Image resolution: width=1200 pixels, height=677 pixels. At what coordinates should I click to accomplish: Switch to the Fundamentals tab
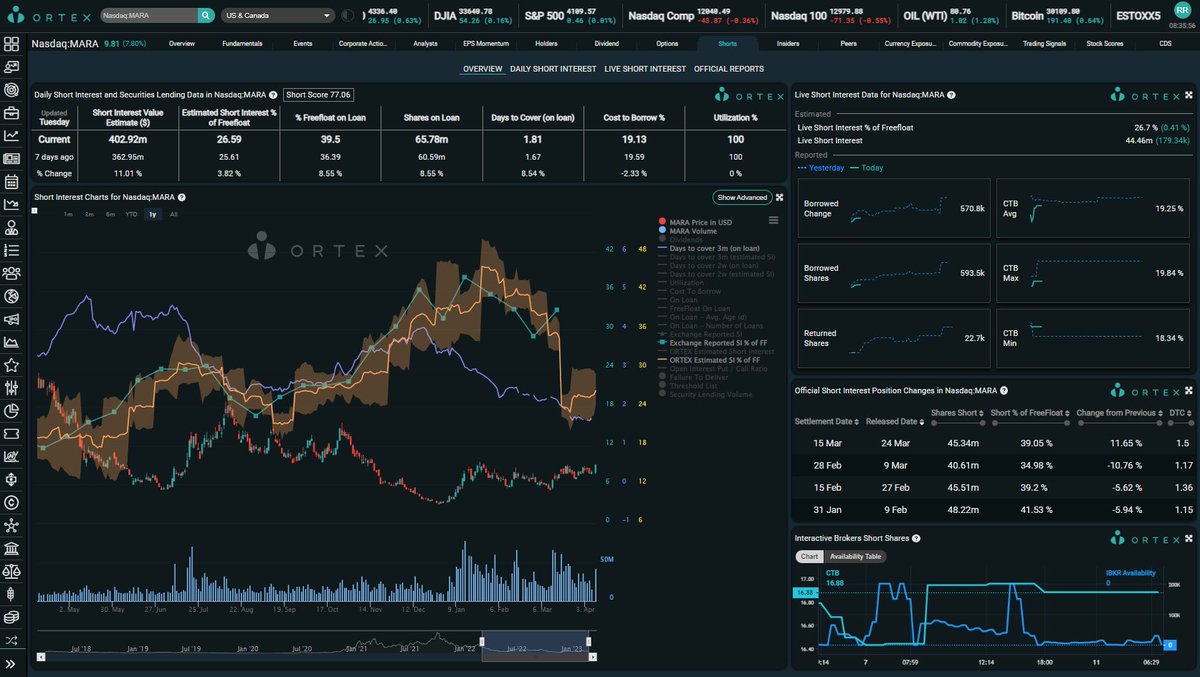(243, 44)
